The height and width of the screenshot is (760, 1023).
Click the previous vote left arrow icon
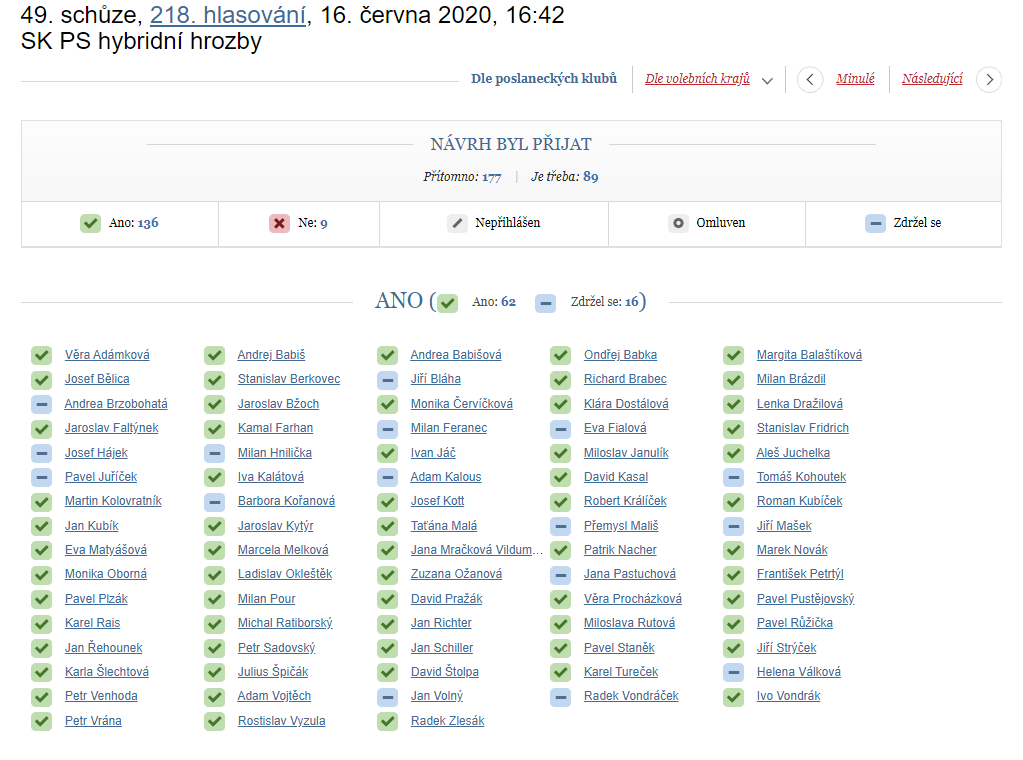pos(810,80)
